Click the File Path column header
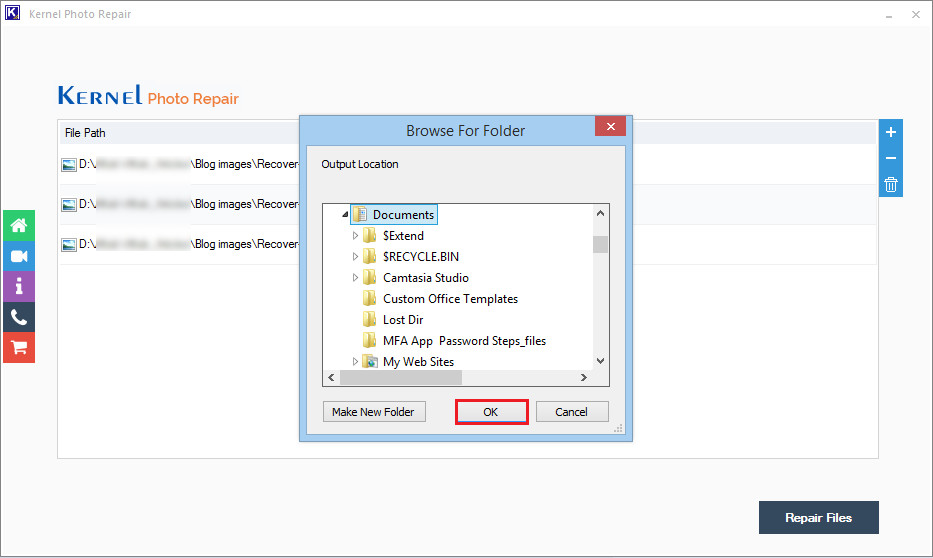Screen dimensions: 933x558 point(85,133)
